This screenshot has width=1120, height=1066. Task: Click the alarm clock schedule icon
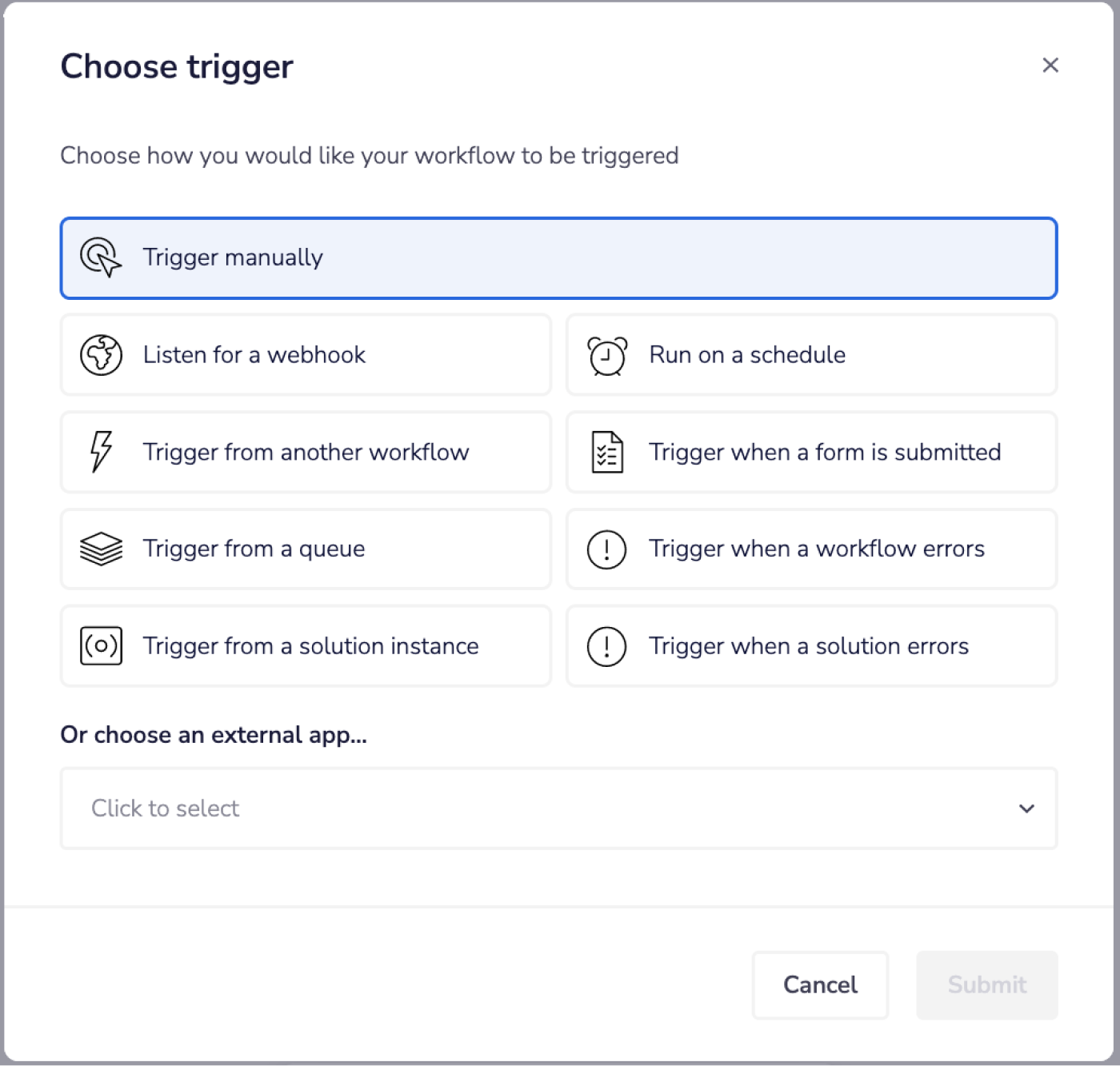607,356
